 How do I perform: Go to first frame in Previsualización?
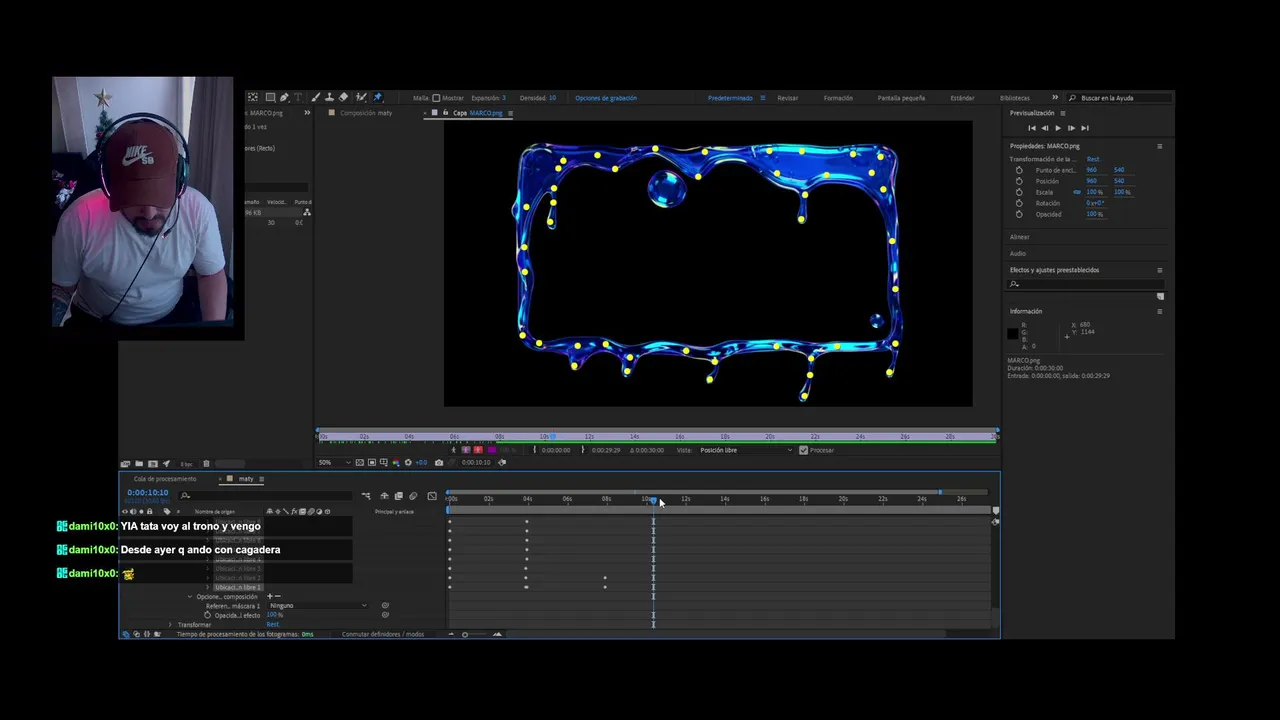(x=1032, y=128)
